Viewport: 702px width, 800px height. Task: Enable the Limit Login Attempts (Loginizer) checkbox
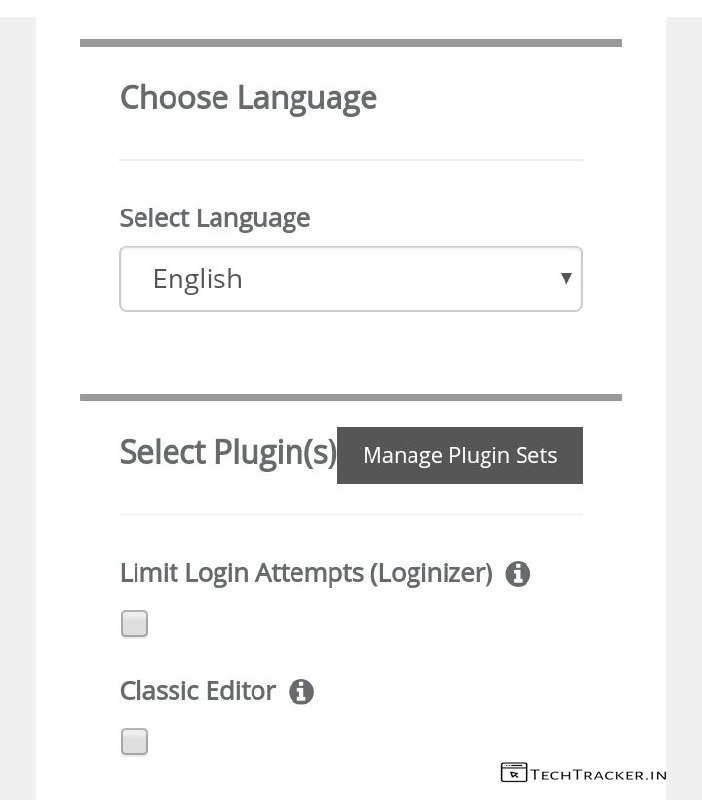pyautogui.click(x=134, y=624)
